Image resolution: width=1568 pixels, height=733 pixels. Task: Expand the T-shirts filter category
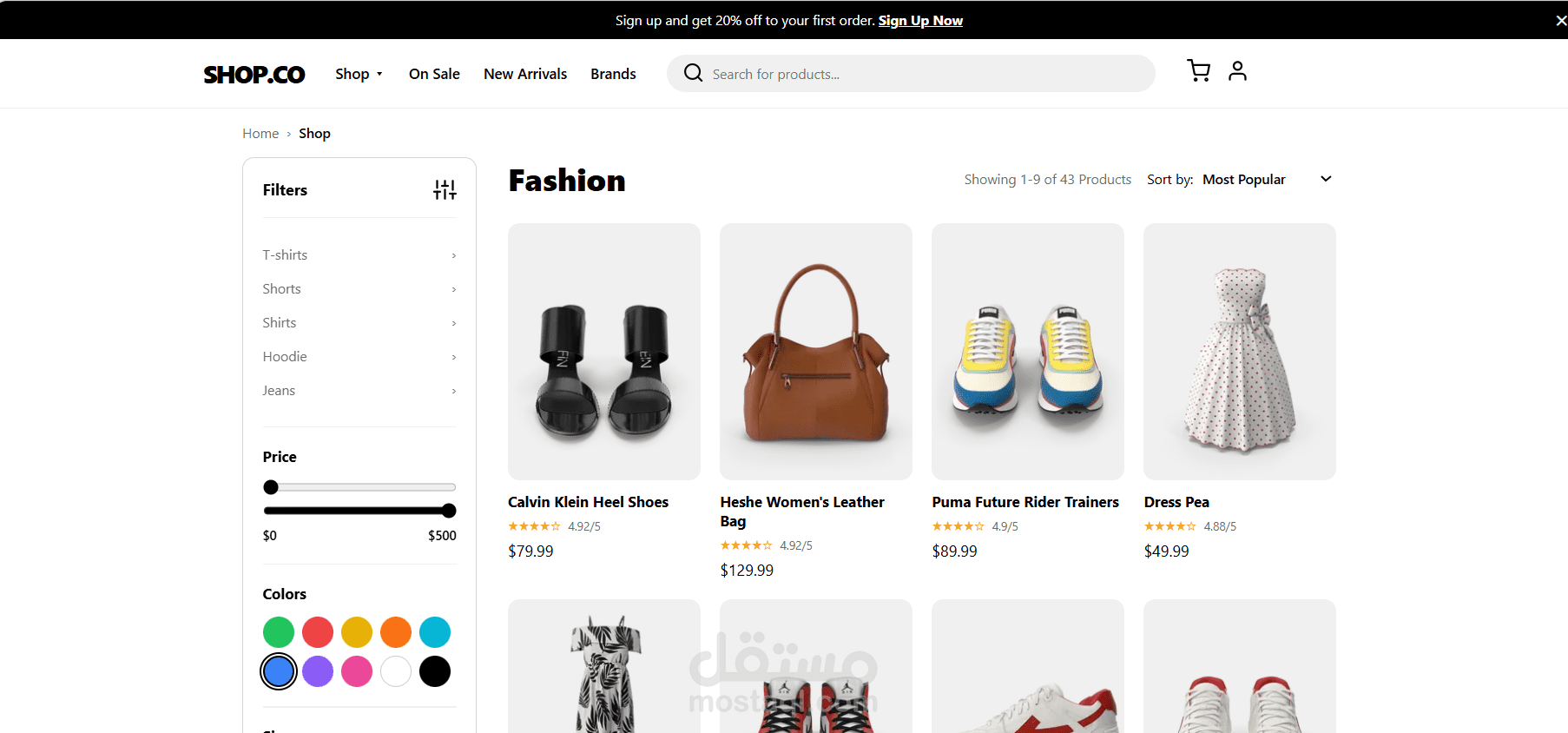click(359, 255)
